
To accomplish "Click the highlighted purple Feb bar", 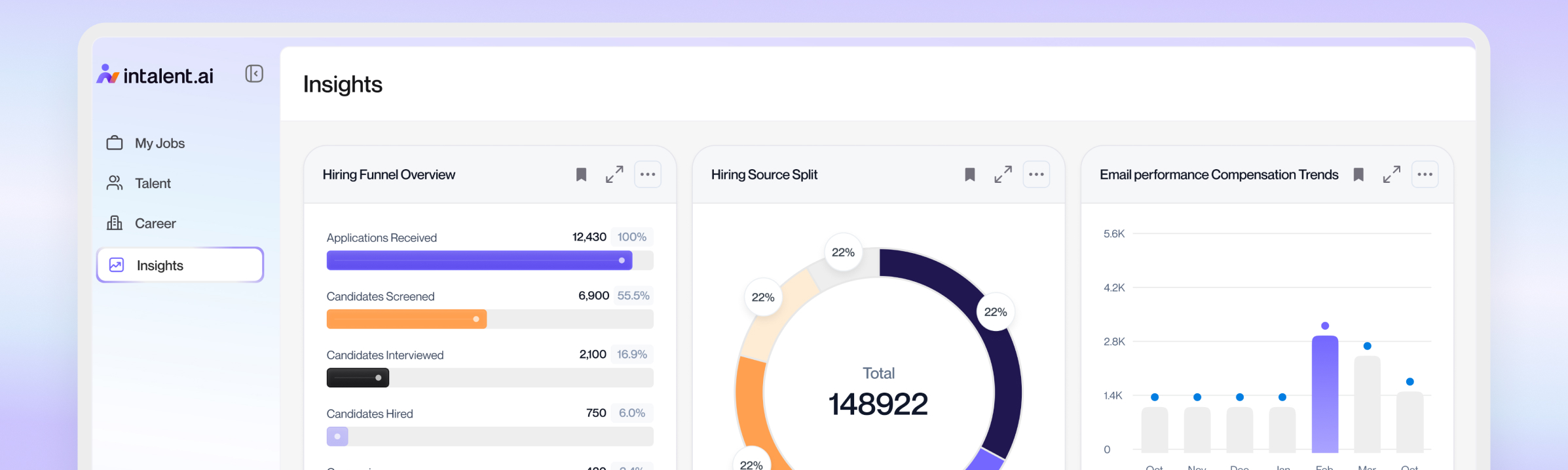I will tap(1325, 394).
